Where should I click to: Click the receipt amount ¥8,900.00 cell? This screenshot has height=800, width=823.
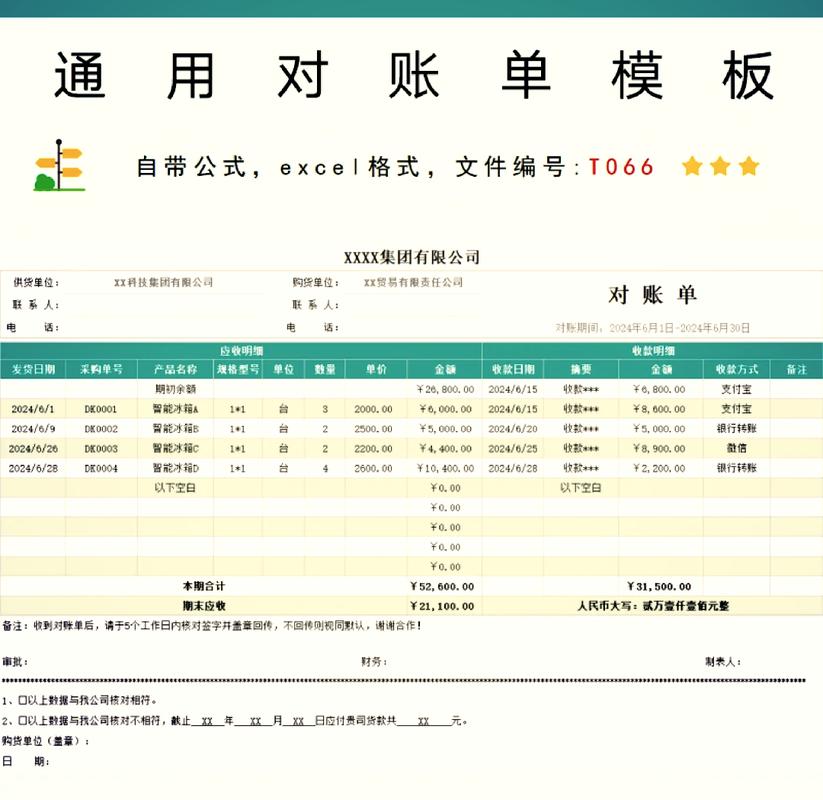coord(659,449)
